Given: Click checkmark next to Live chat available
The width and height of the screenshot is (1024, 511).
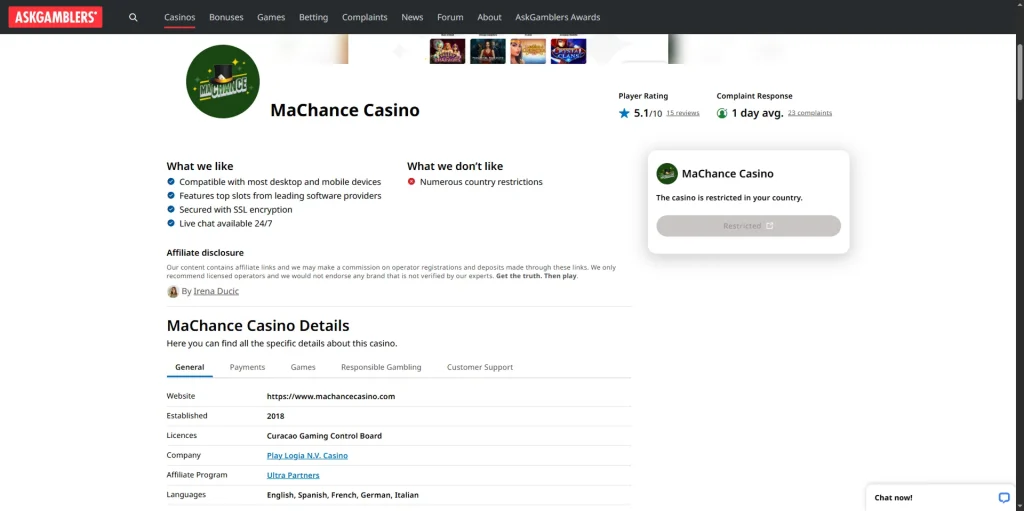Looking at the screenshot, I should point(171,223).
